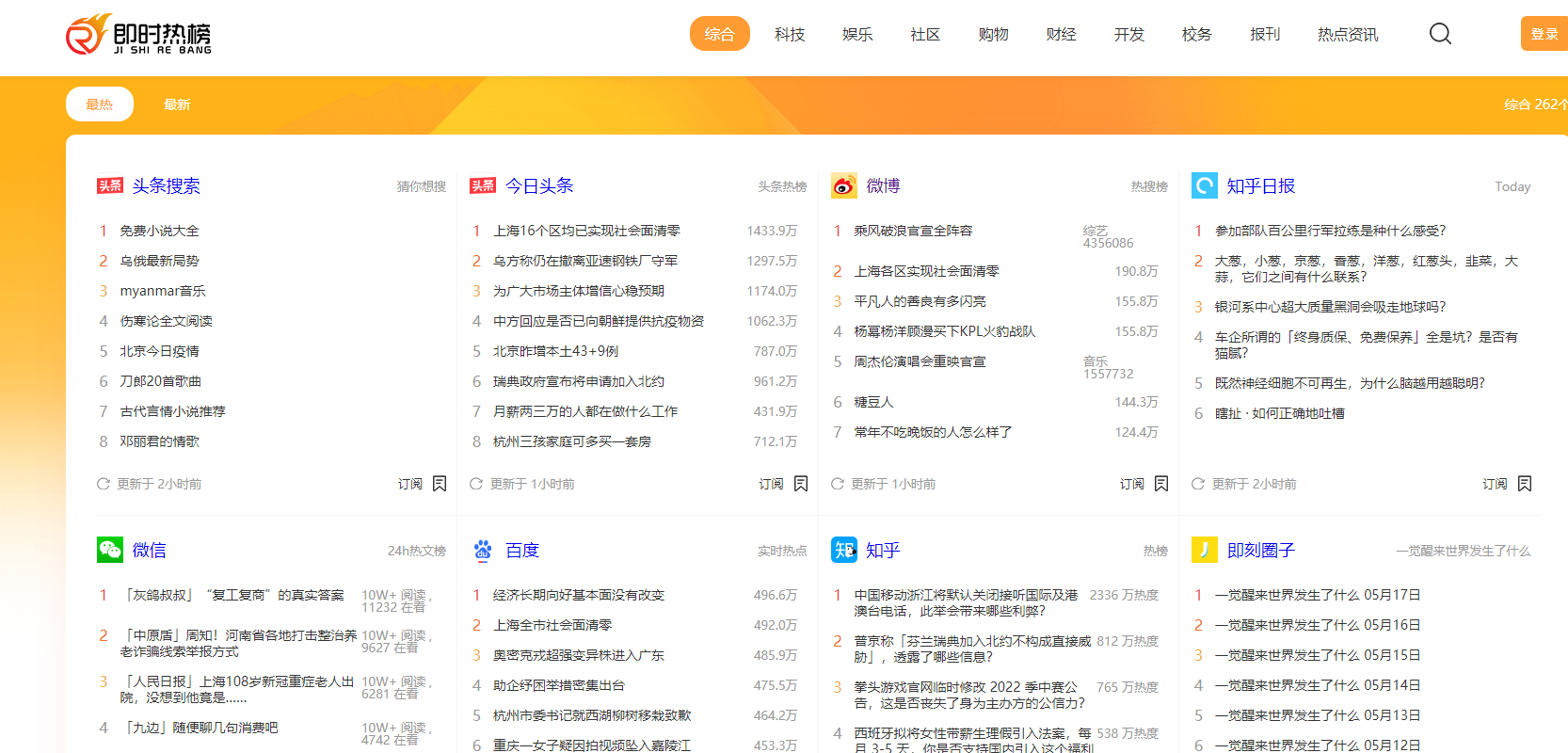Screen dimensions: 1568x753
Task: Subscribe to 今日头条 via 订阅
Action: [x=772, y=484]
